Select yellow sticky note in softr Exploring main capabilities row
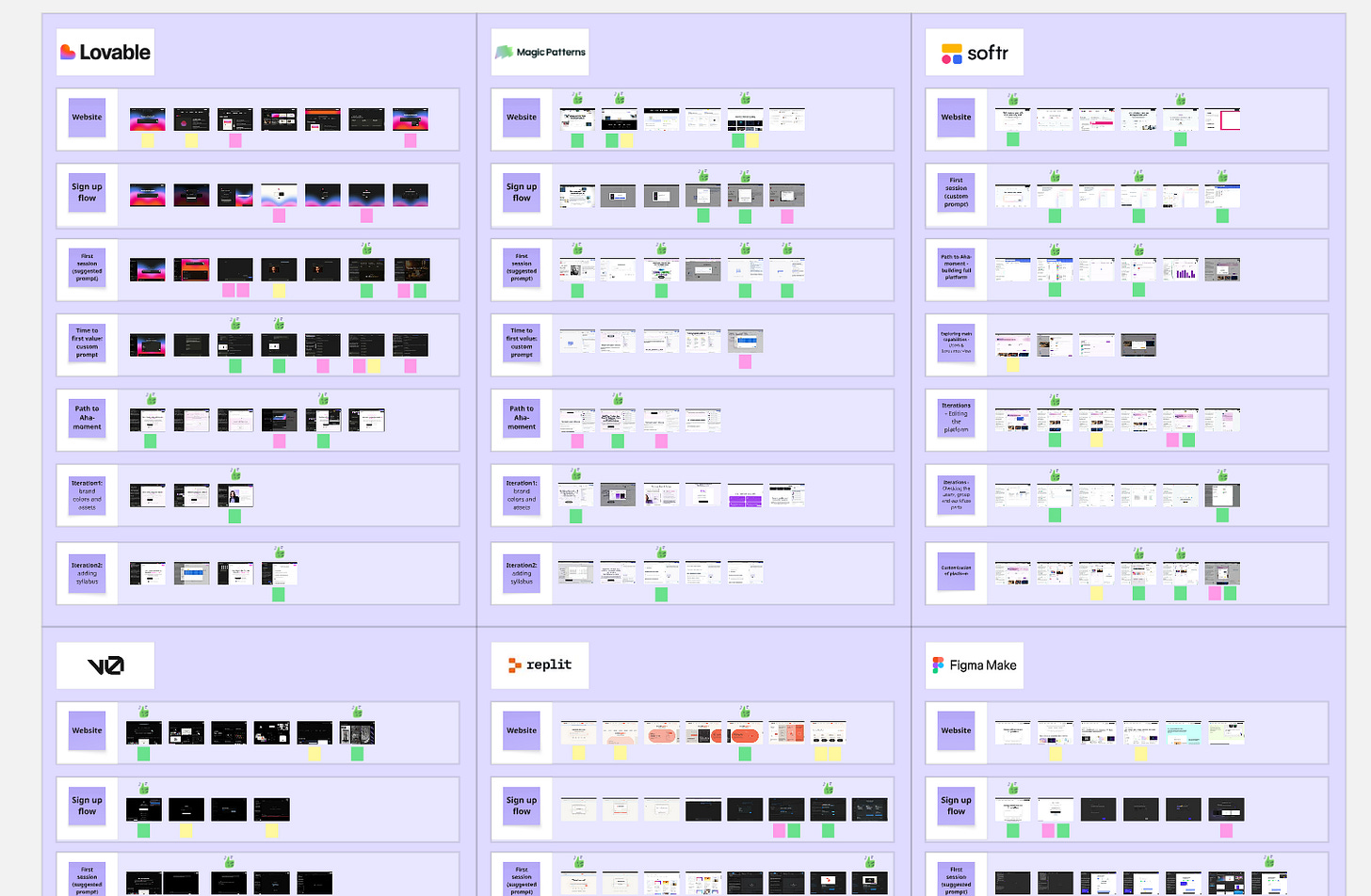The width and height of the screenshot is (1371, 896). [x=1012, y=365]
